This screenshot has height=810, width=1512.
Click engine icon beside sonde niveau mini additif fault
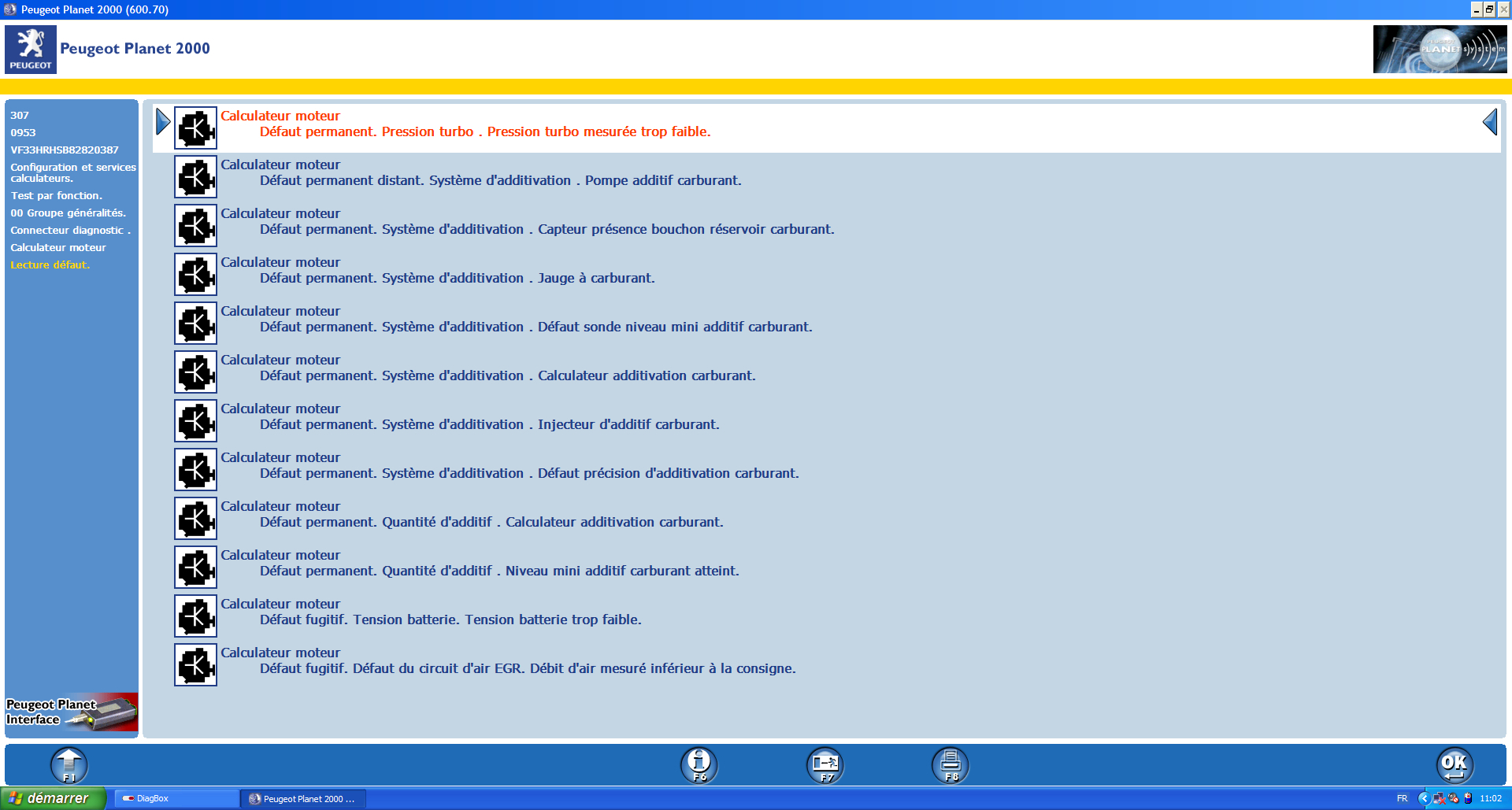(195, 323)
